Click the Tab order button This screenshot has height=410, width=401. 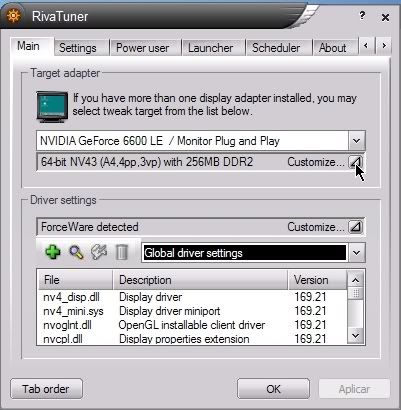(x=46, y=389)
